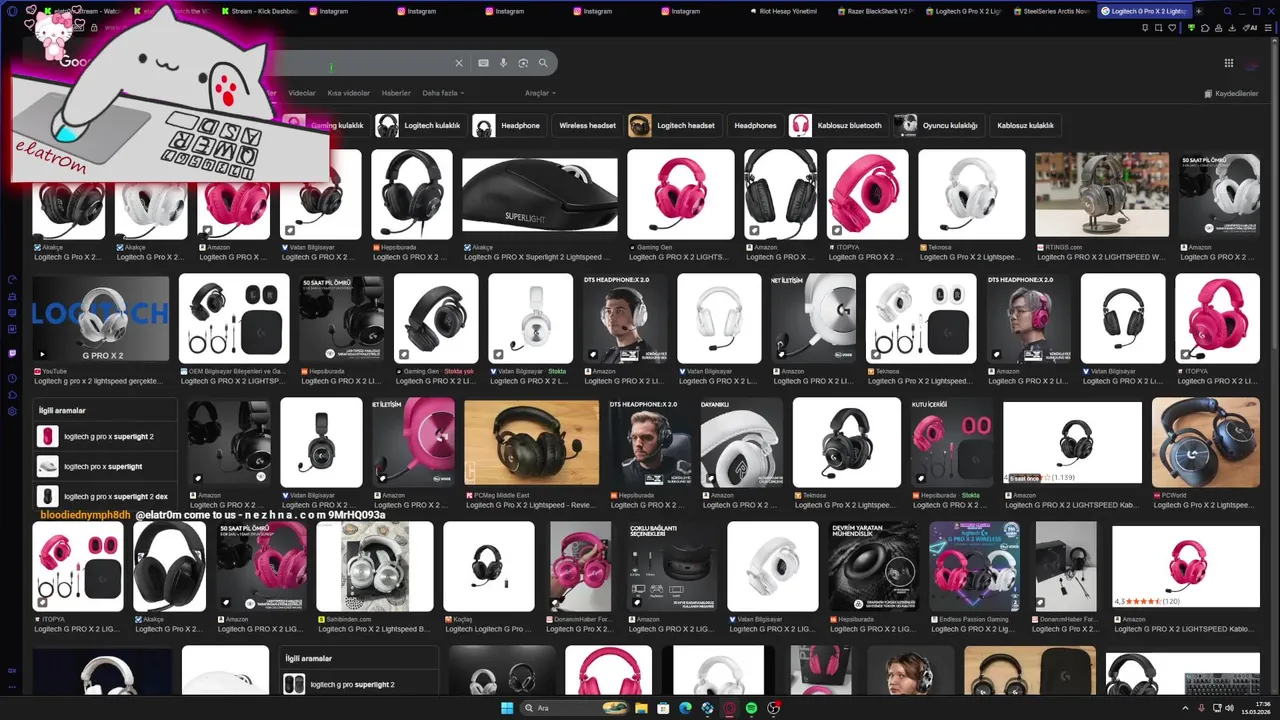Filter by the Kablosuz kulaklık chip
This screenshot has width=1280, height=720.
[x=1025, y=125]
